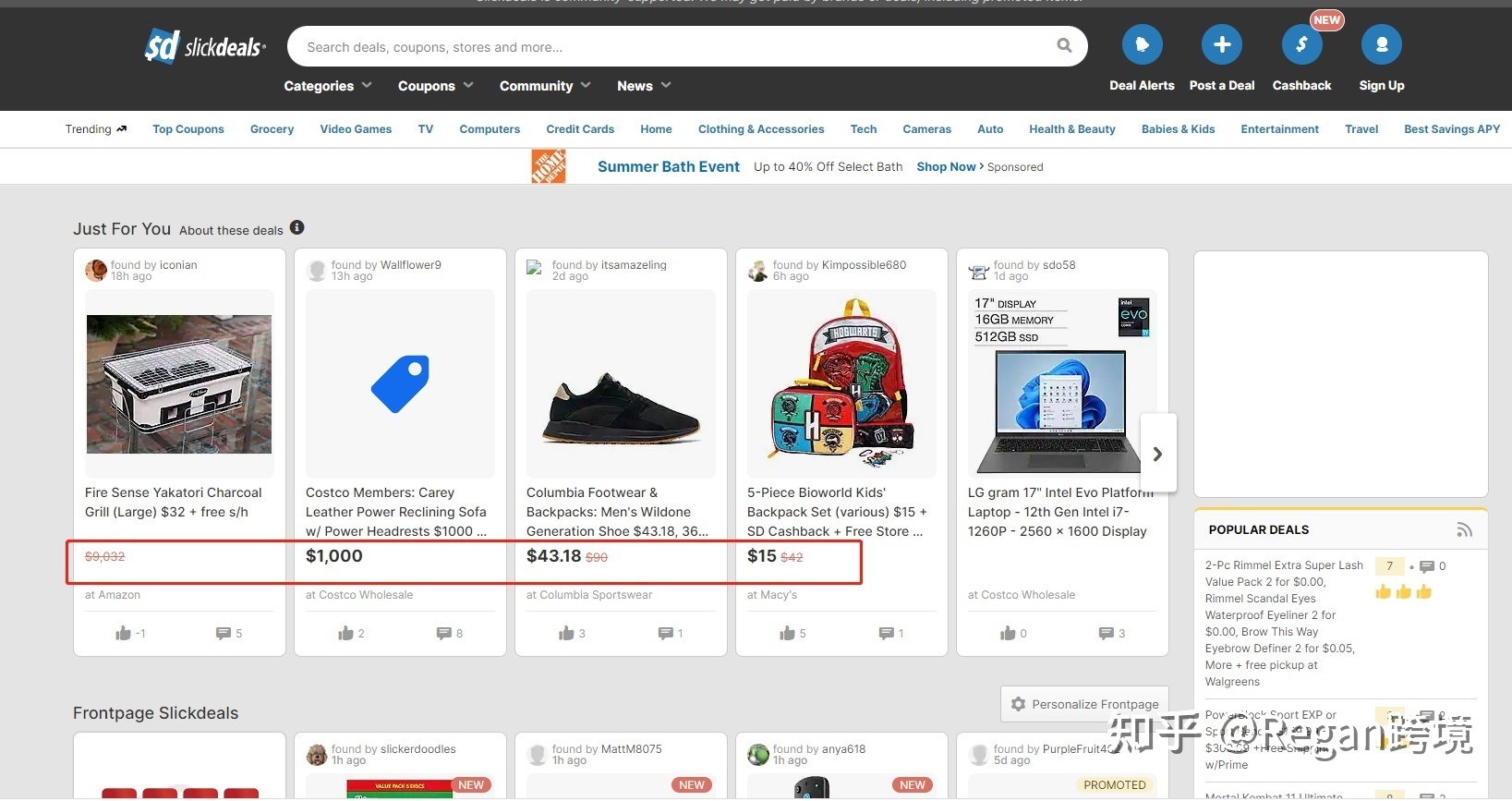Viewport: 1512px width, 801px height.
Task: Click the Popular Deals RSS feed icon
Action: (1464, 529)
